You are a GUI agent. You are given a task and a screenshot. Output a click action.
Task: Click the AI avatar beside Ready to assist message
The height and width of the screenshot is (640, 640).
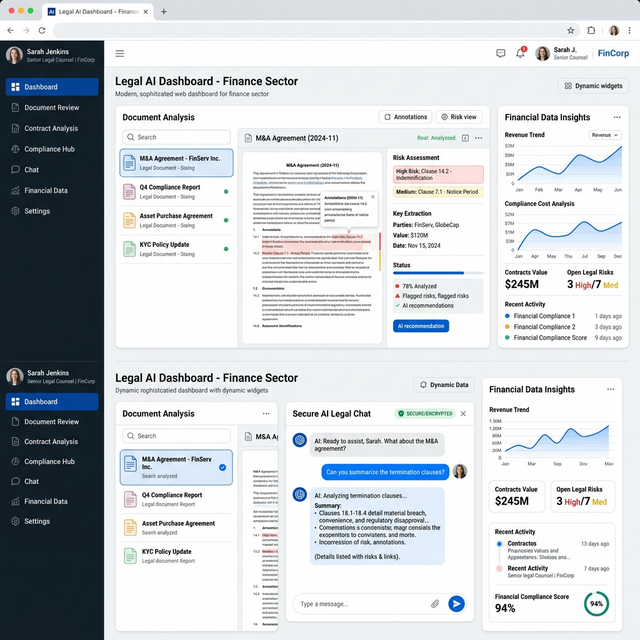[300, 440]
